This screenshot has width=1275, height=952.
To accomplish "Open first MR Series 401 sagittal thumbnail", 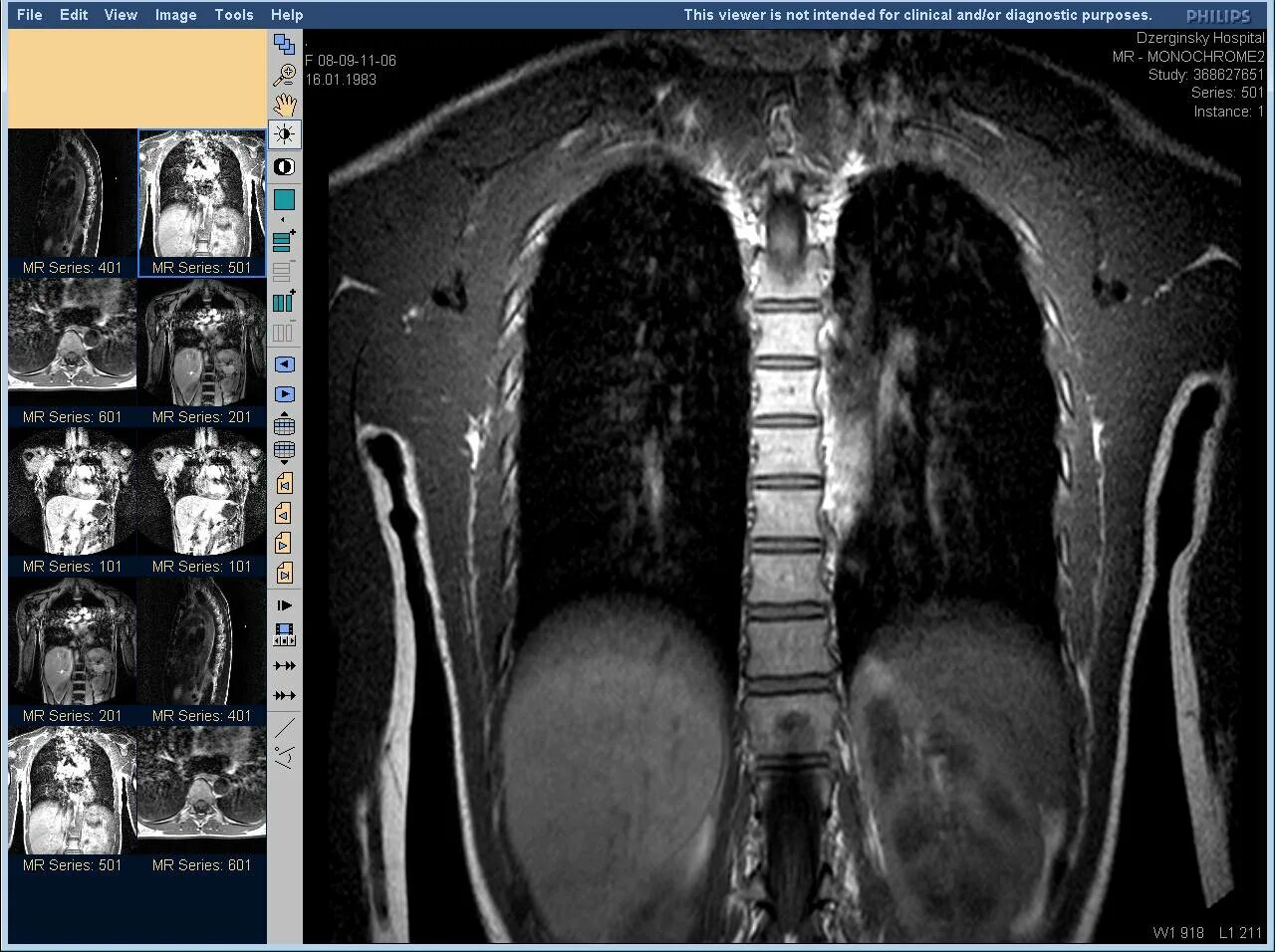I will tap(72, 203).
